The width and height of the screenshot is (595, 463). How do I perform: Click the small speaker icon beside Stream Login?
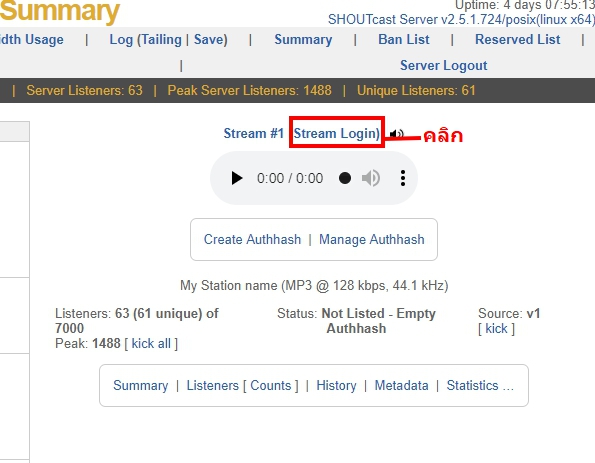396,134
